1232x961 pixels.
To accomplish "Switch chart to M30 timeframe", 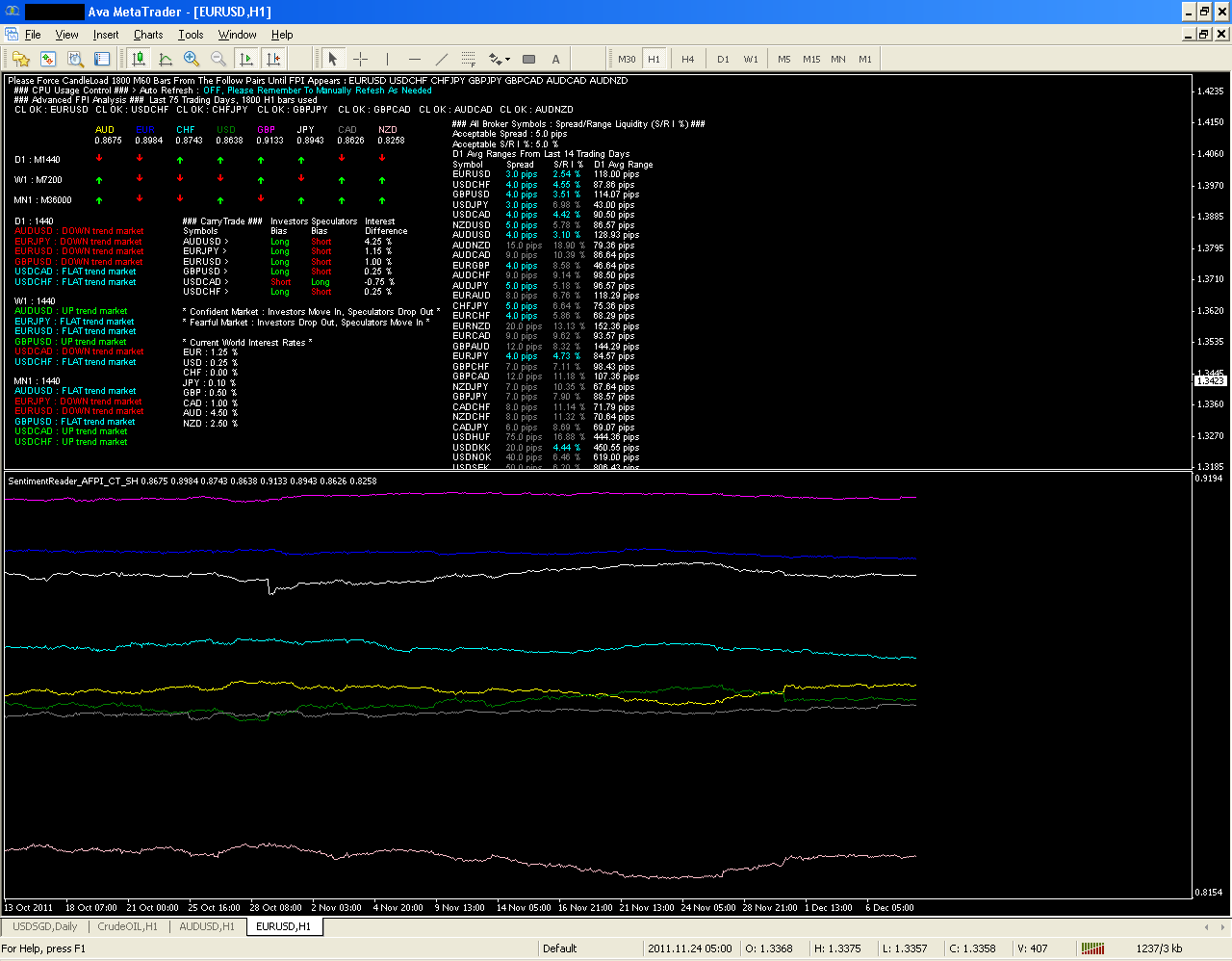I will 627,59.
